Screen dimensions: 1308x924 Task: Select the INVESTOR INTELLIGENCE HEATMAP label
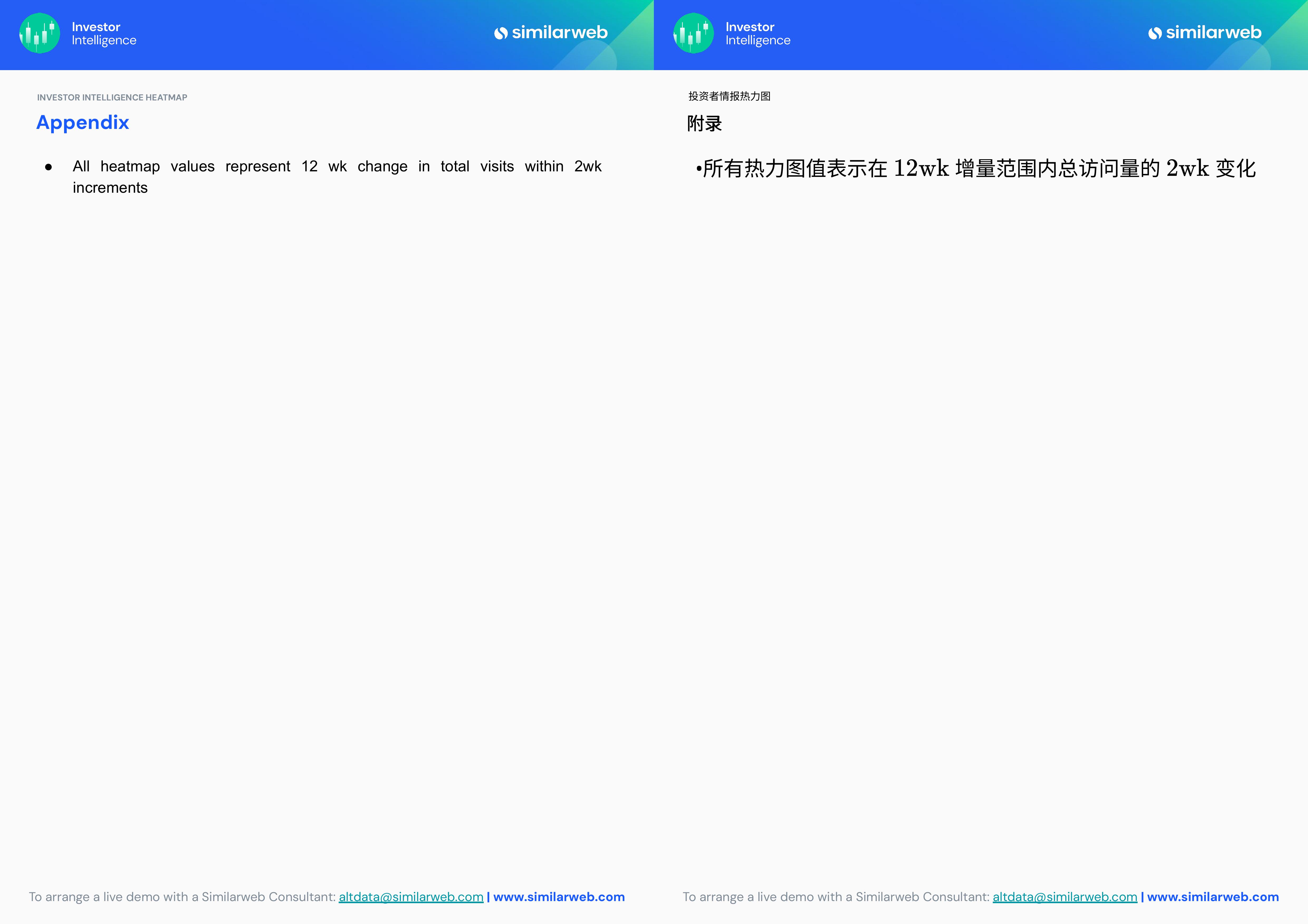click(x=112, y=97)
